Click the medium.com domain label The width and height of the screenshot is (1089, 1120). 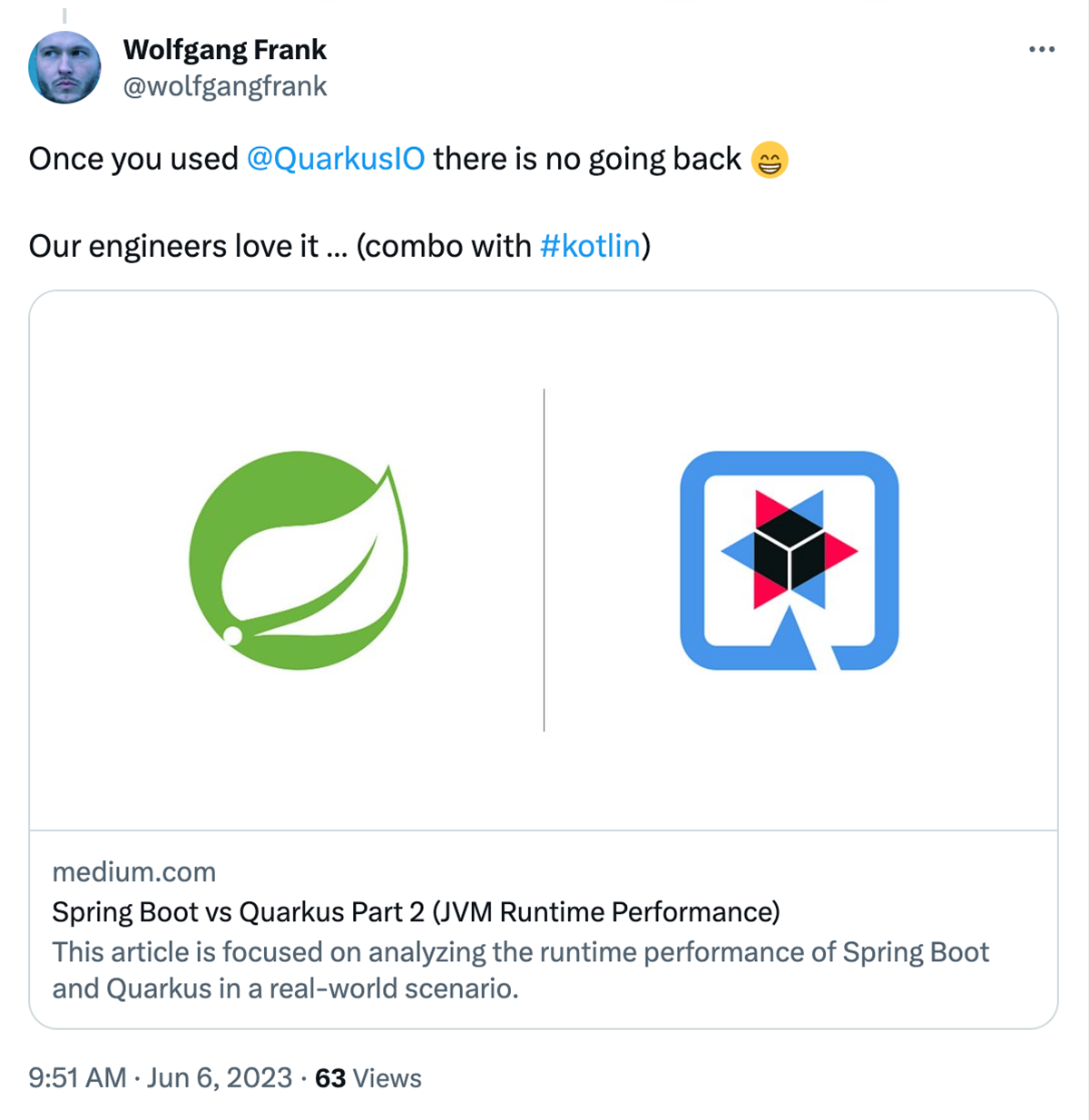point(133,871)
